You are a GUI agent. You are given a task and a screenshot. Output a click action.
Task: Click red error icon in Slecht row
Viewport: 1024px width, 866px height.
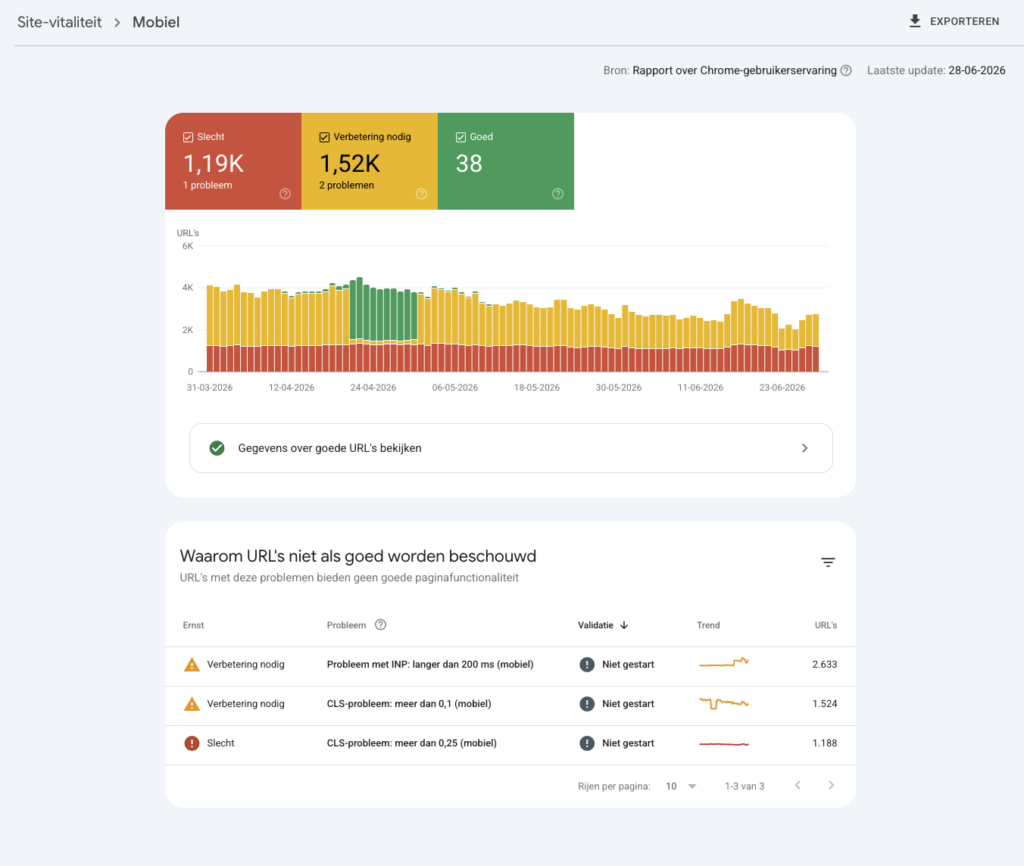click(x=191, y=743)
